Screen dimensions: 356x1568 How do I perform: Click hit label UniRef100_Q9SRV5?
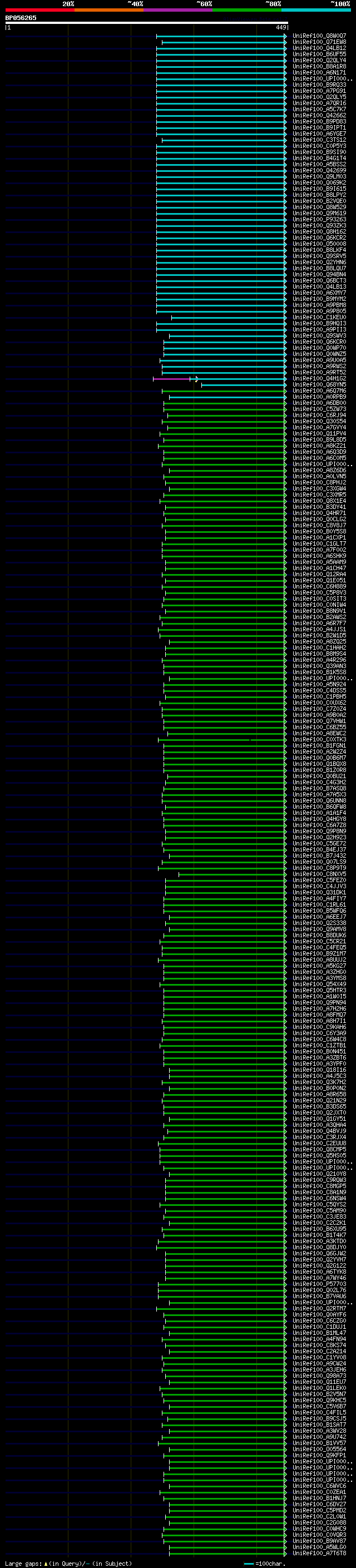point(319,256)
